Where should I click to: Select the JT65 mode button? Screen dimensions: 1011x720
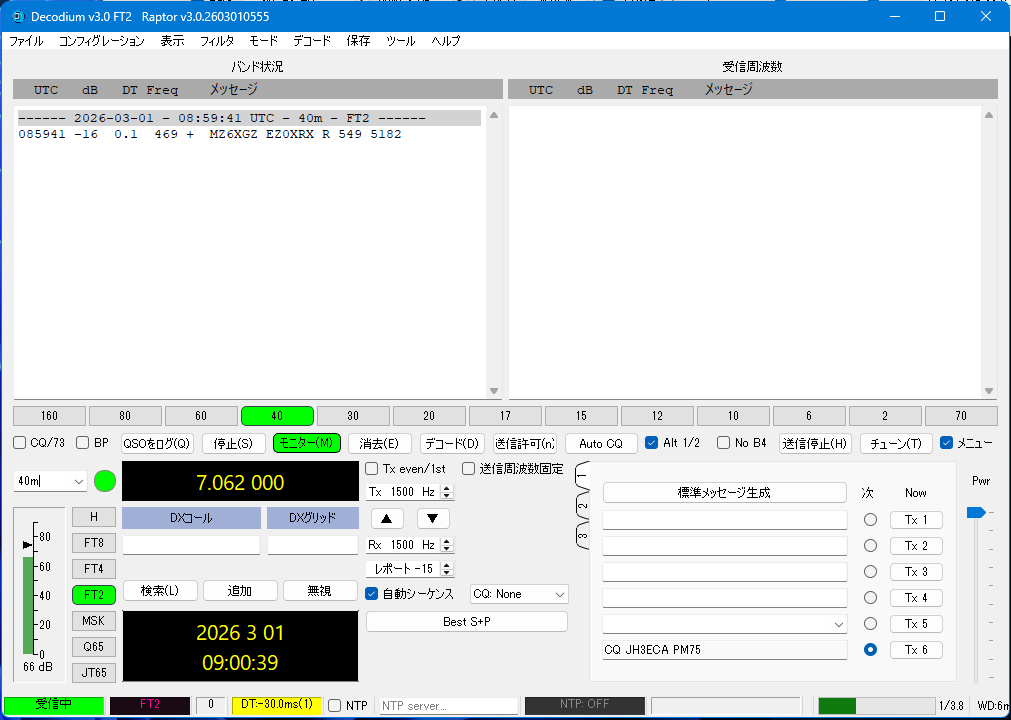94,673
